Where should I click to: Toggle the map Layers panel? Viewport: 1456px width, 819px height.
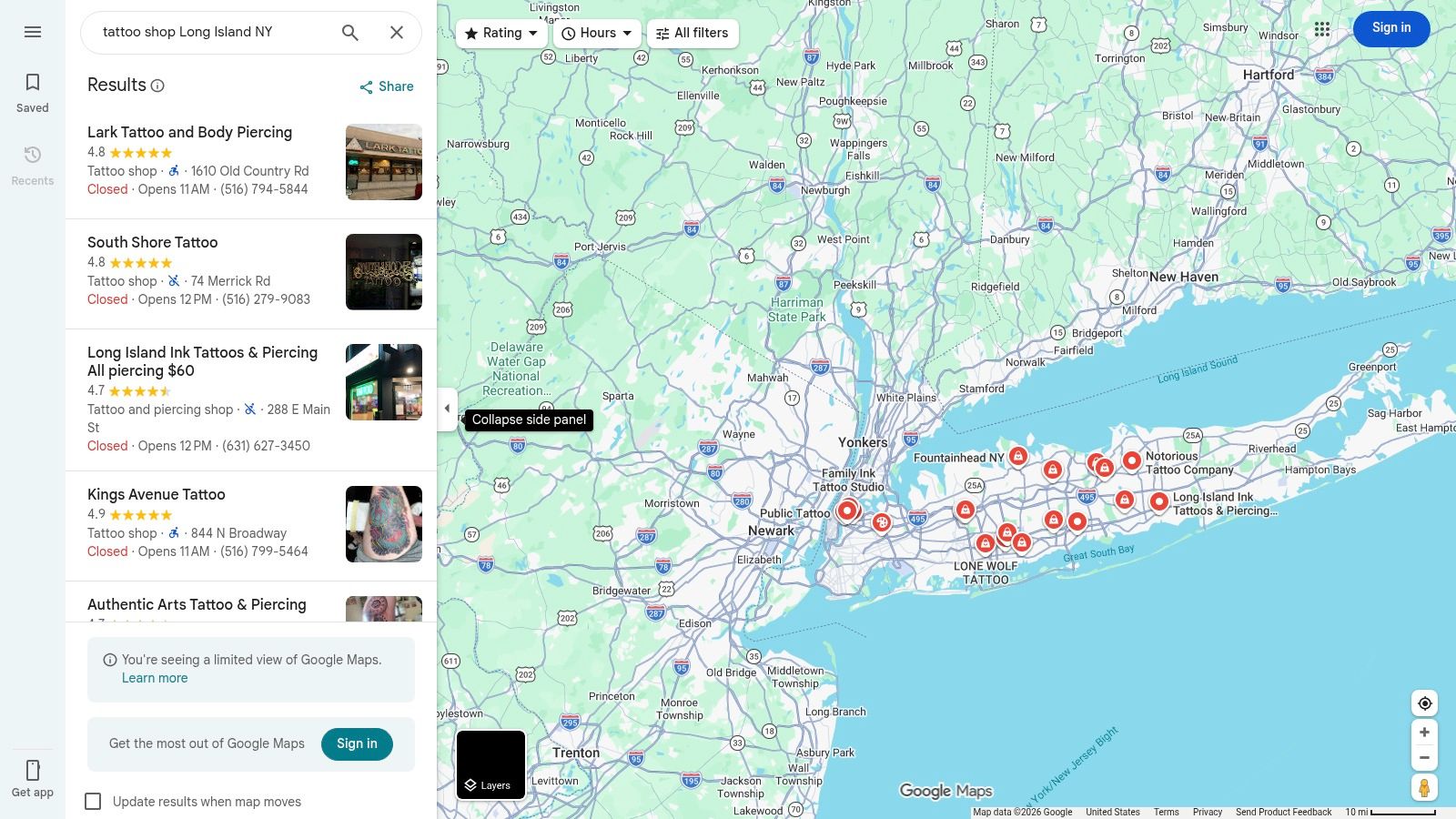tap(490, 764)
